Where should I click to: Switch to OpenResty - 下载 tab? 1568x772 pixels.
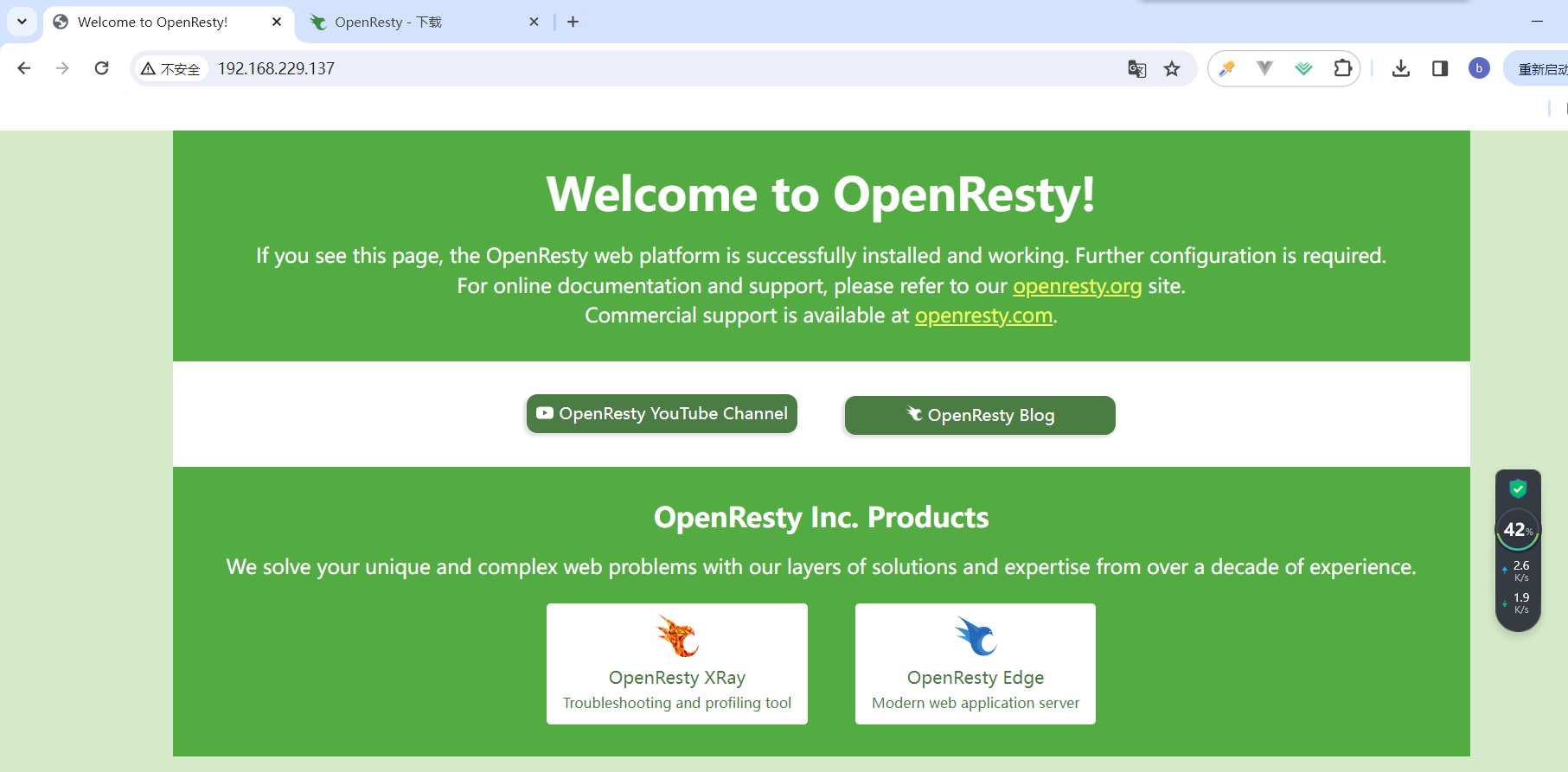coord(425,22)
